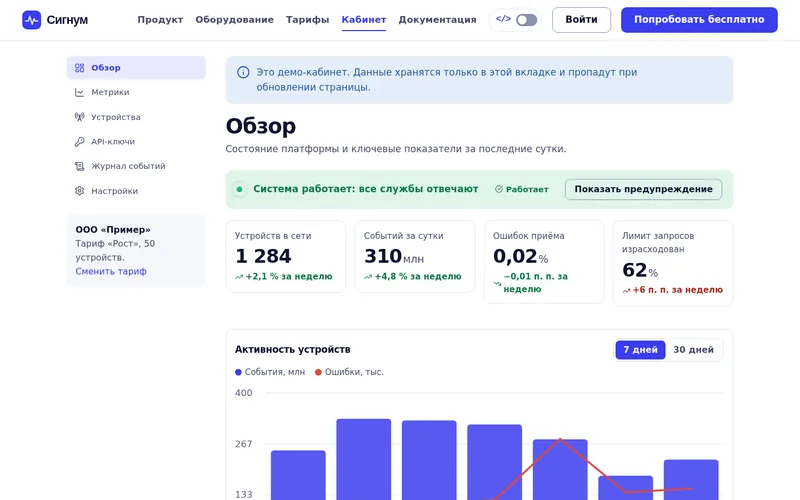800x500 pixels.
Task: Click the checkmark icon beside Работает
Action: [499, 189]
